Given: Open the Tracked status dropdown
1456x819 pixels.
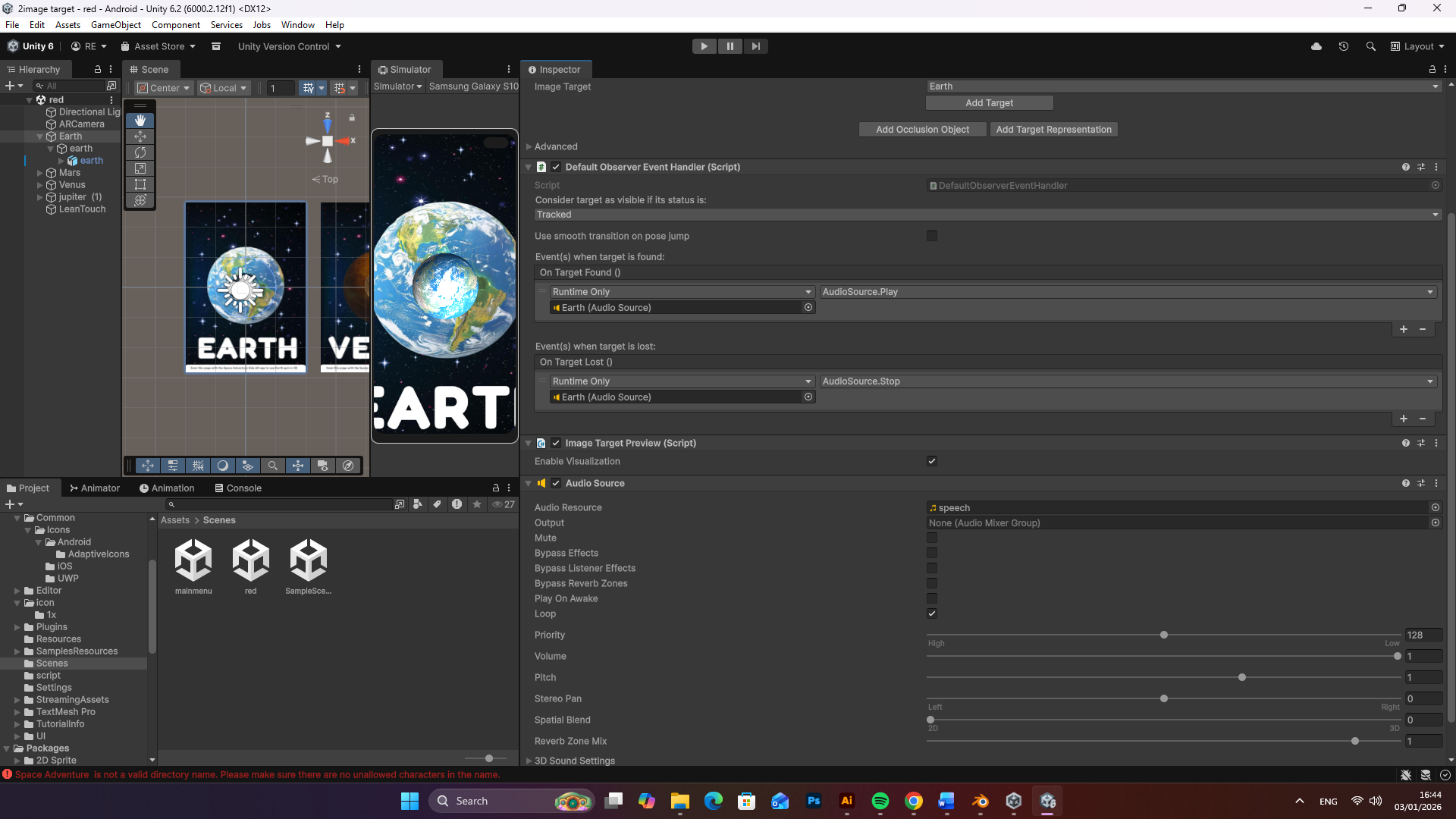Looking at the screenshot, I should 987,215.
